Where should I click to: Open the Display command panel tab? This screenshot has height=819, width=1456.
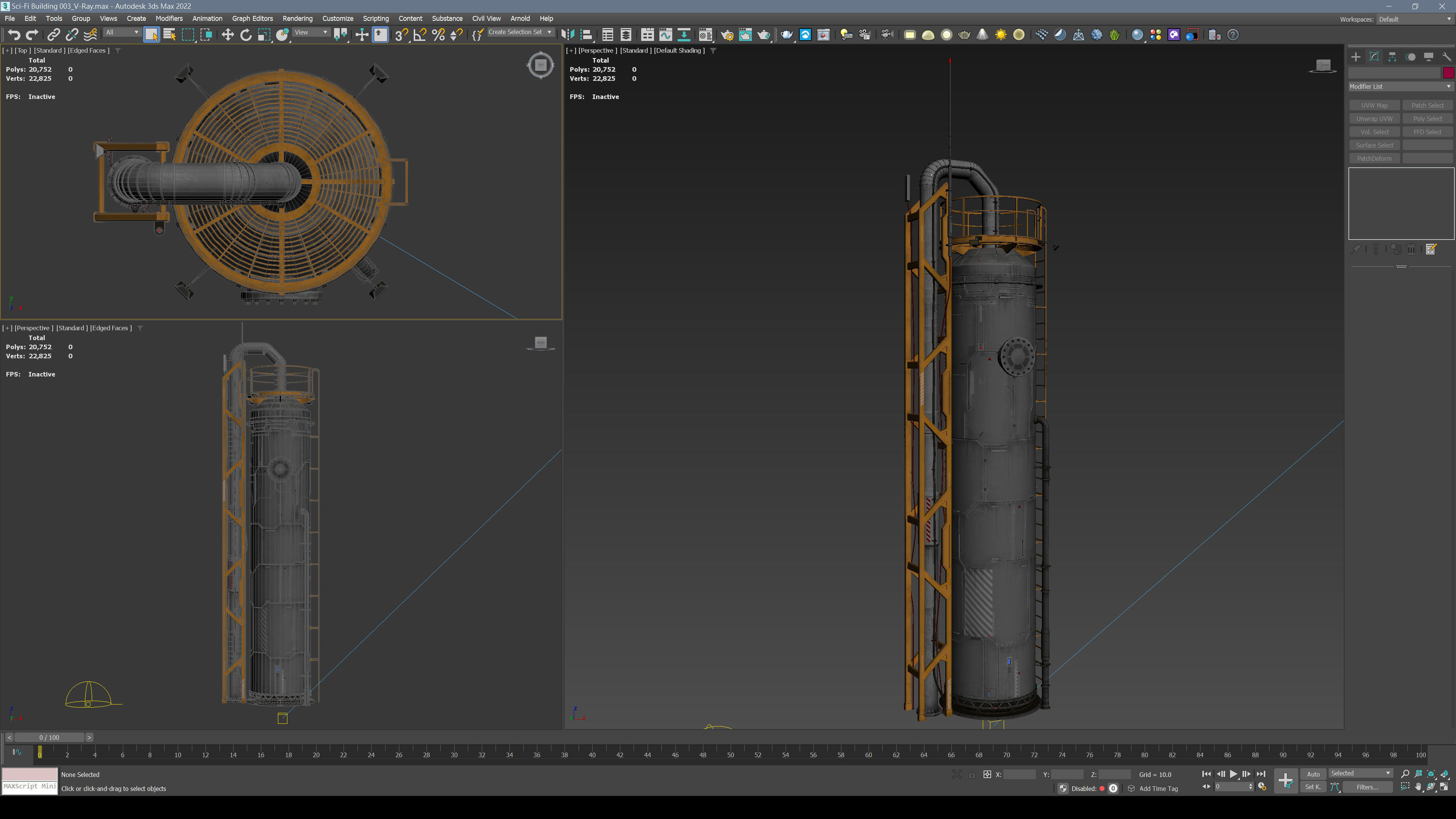tap(1429, 56)
